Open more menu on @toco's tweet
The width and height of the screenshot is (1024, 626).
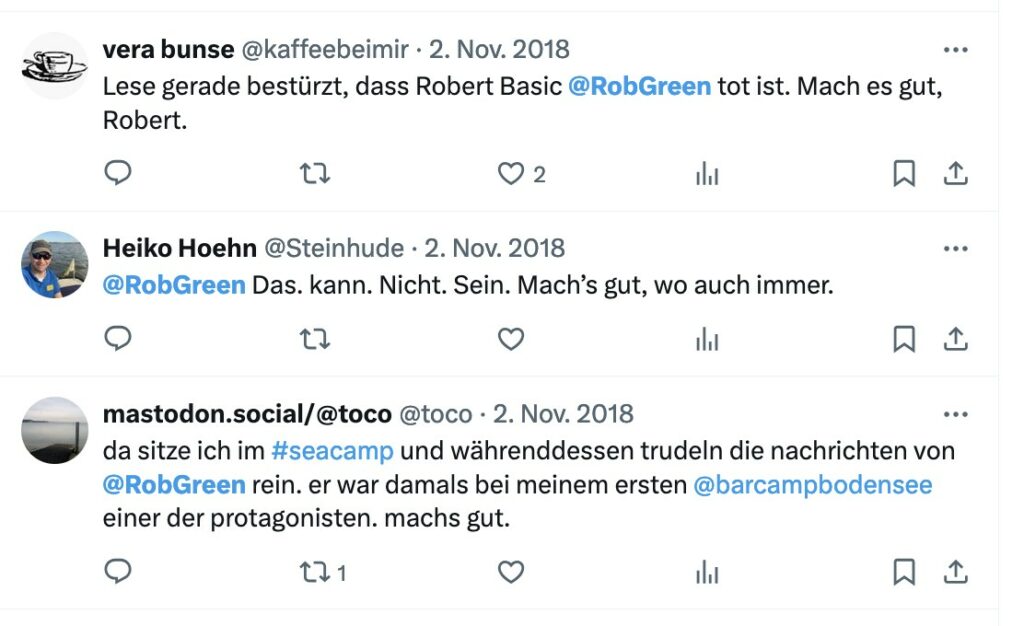coord(955,415)
